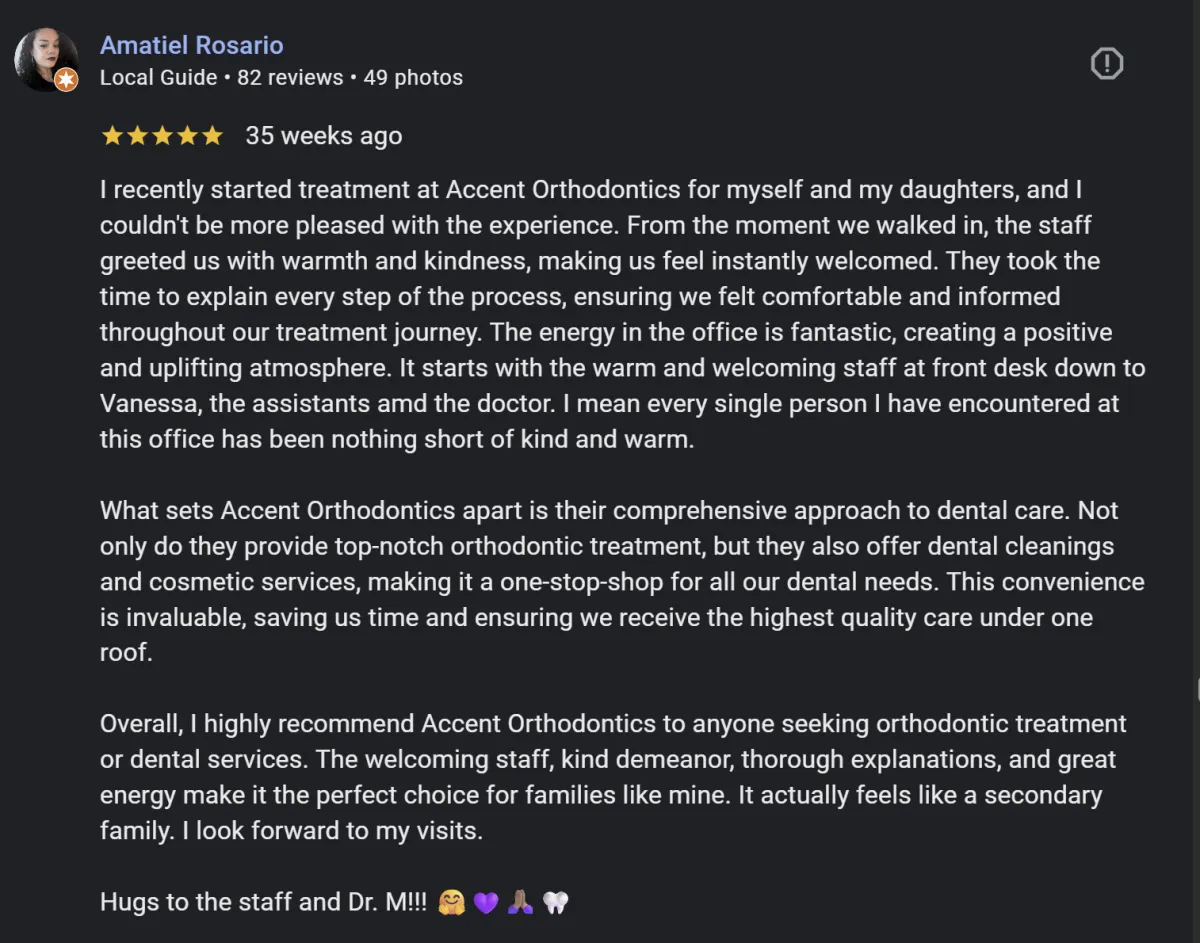Select the fifth yellow rating star

click(x=212, y=136)
